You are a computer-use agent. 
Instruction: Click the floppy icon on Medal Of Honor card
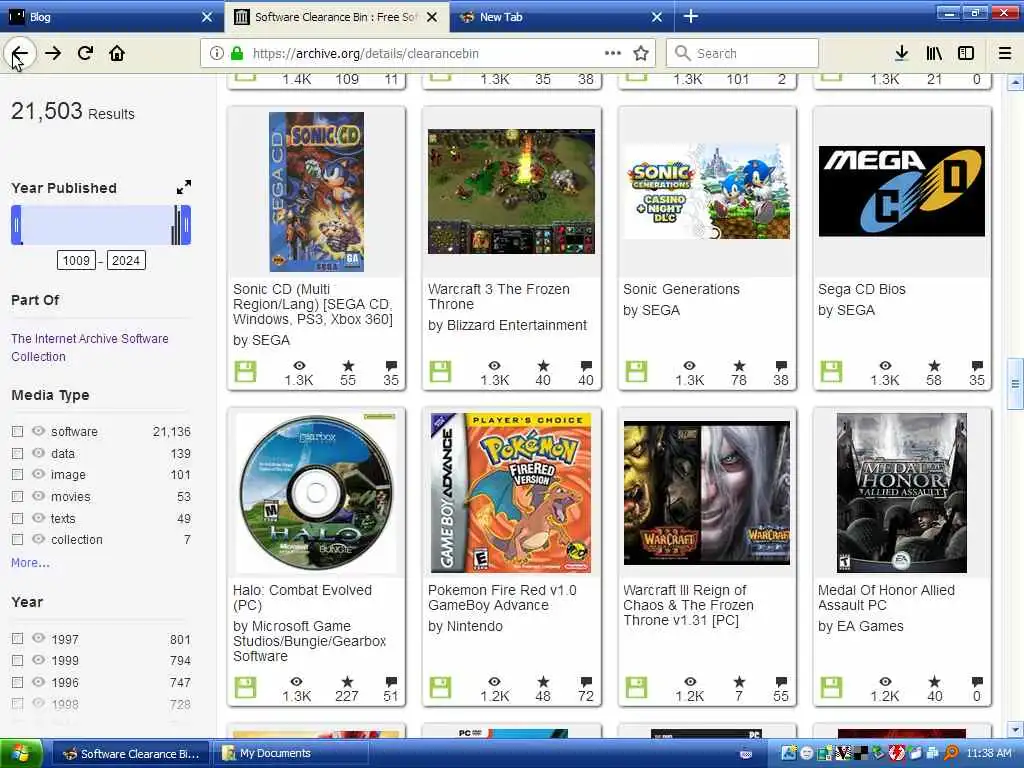tap(831, 688)
